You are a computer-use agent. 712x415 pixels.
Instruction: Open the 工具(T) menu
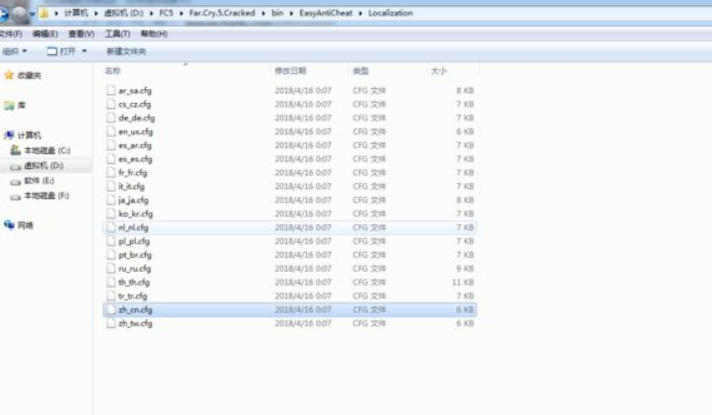point(118,34)
